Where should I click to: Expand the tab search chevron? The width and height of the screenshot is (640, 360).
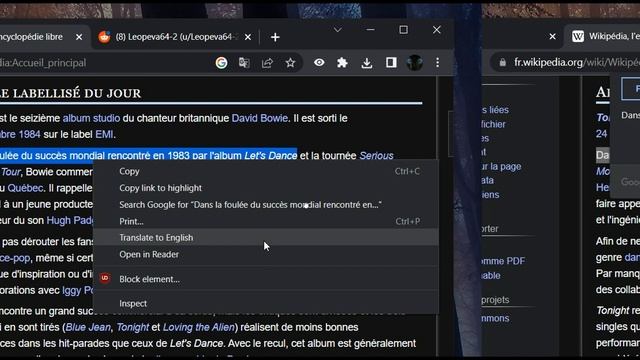pos(338,30)
